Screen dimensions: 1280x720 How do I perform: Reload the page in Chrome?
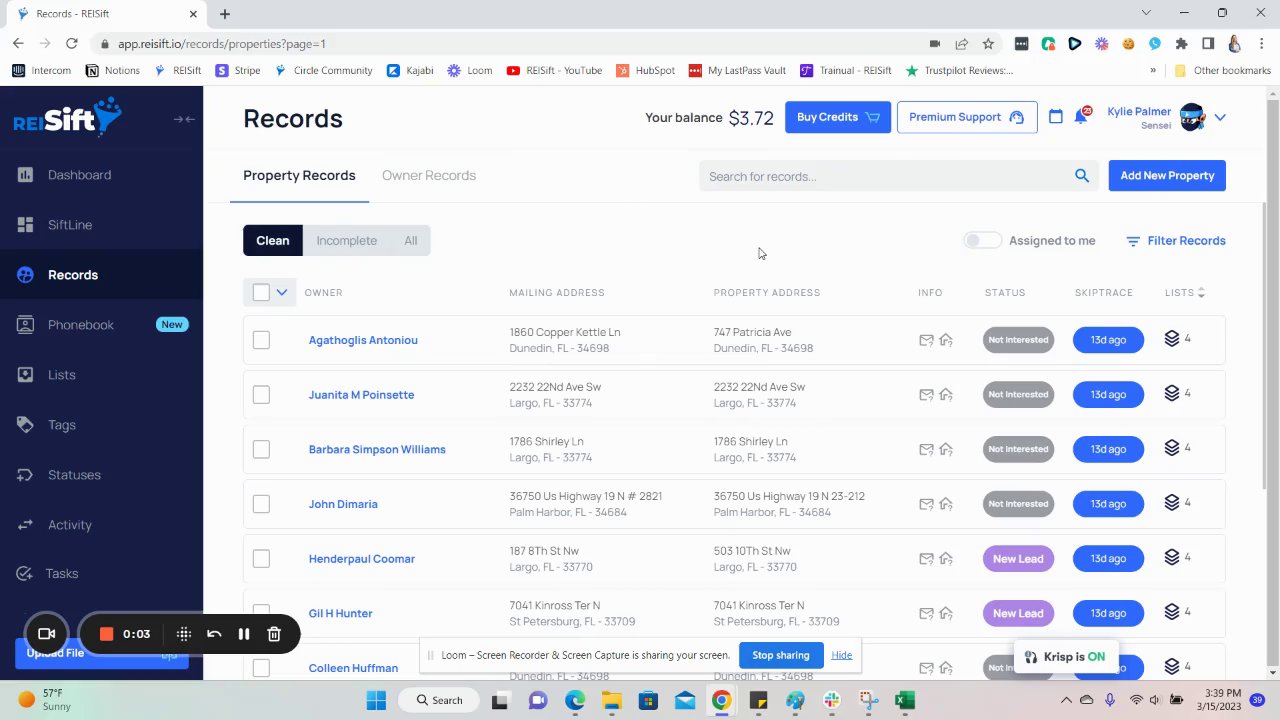tap(72, 44)
